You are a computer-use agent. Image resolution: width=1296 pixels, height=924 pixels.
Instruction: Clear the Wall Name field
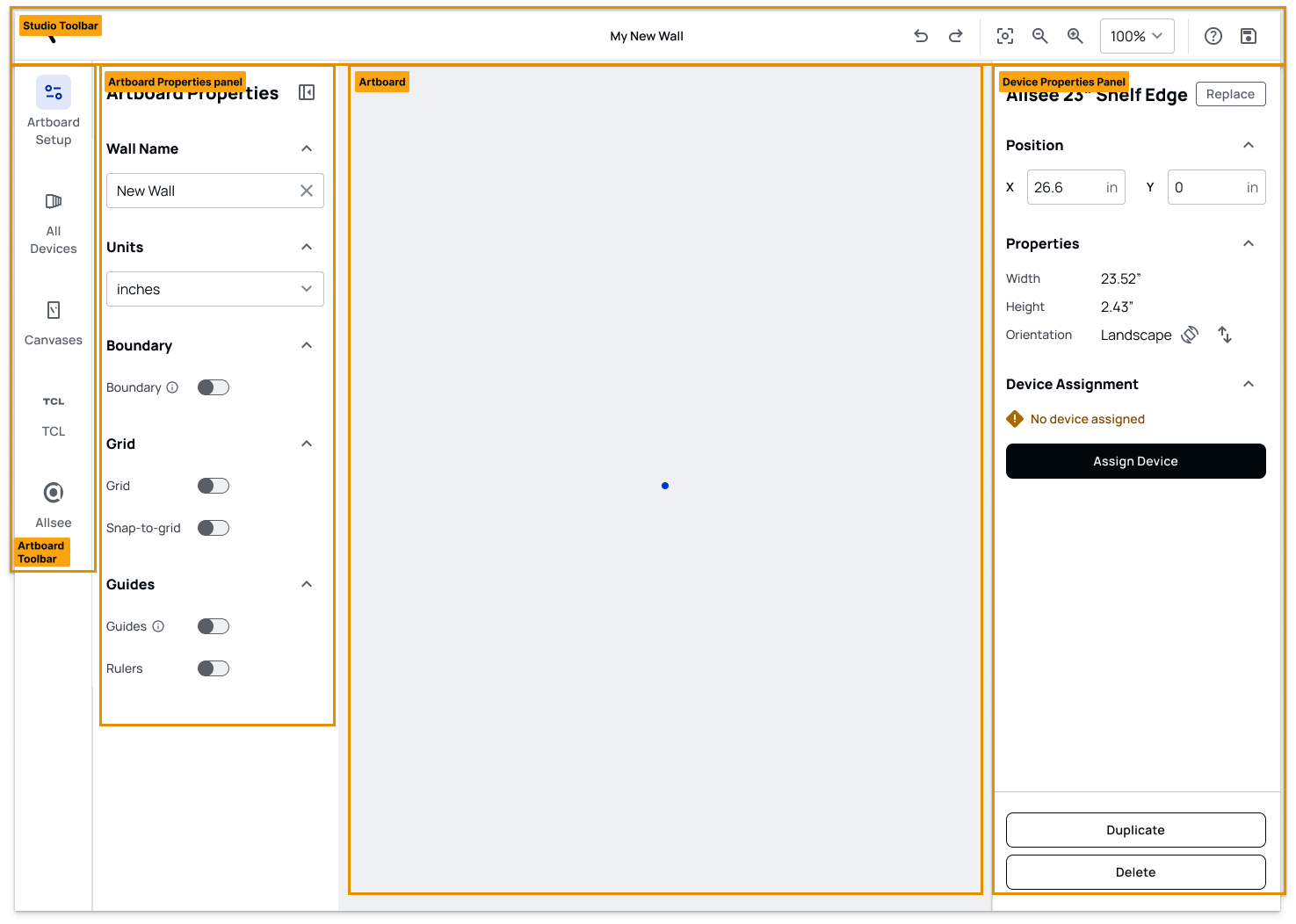[307, 191]
